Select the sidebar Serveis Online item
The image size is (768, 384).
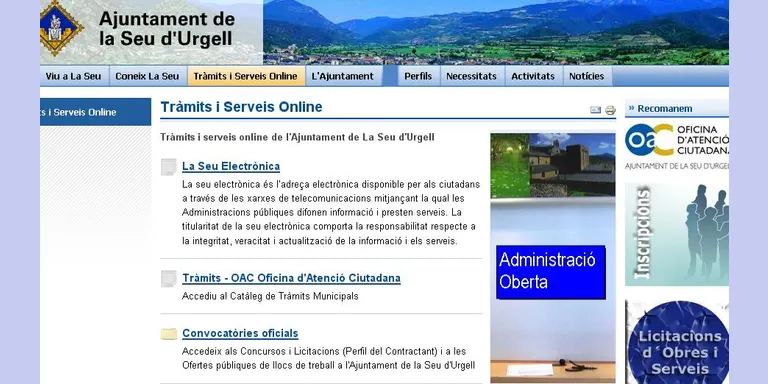tap(96, 112)
